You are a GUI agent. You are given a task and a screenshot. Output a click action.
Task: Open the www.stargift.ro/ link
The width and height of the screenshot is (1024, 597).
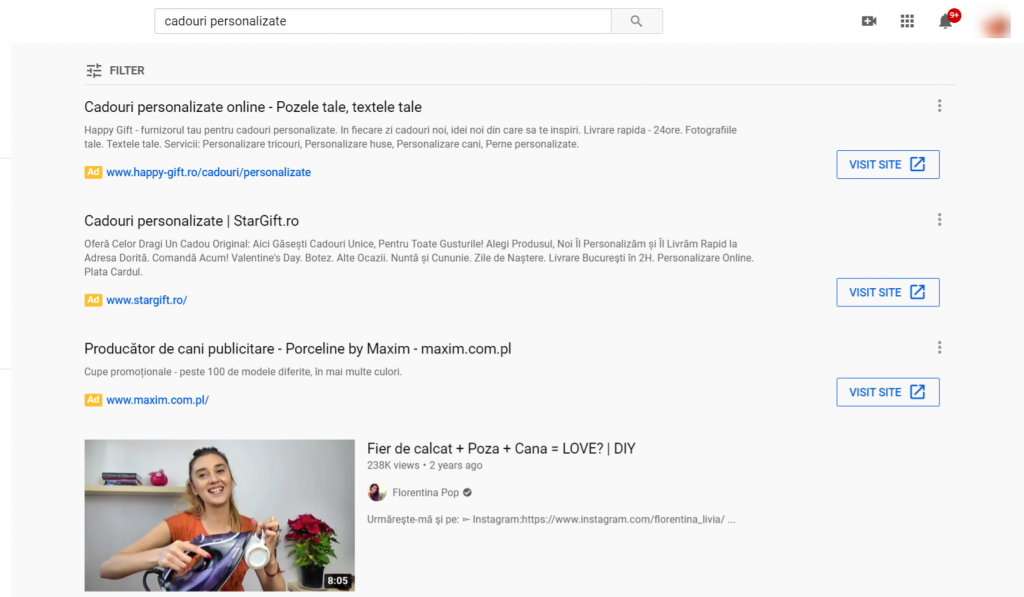[x=146, y=300]
